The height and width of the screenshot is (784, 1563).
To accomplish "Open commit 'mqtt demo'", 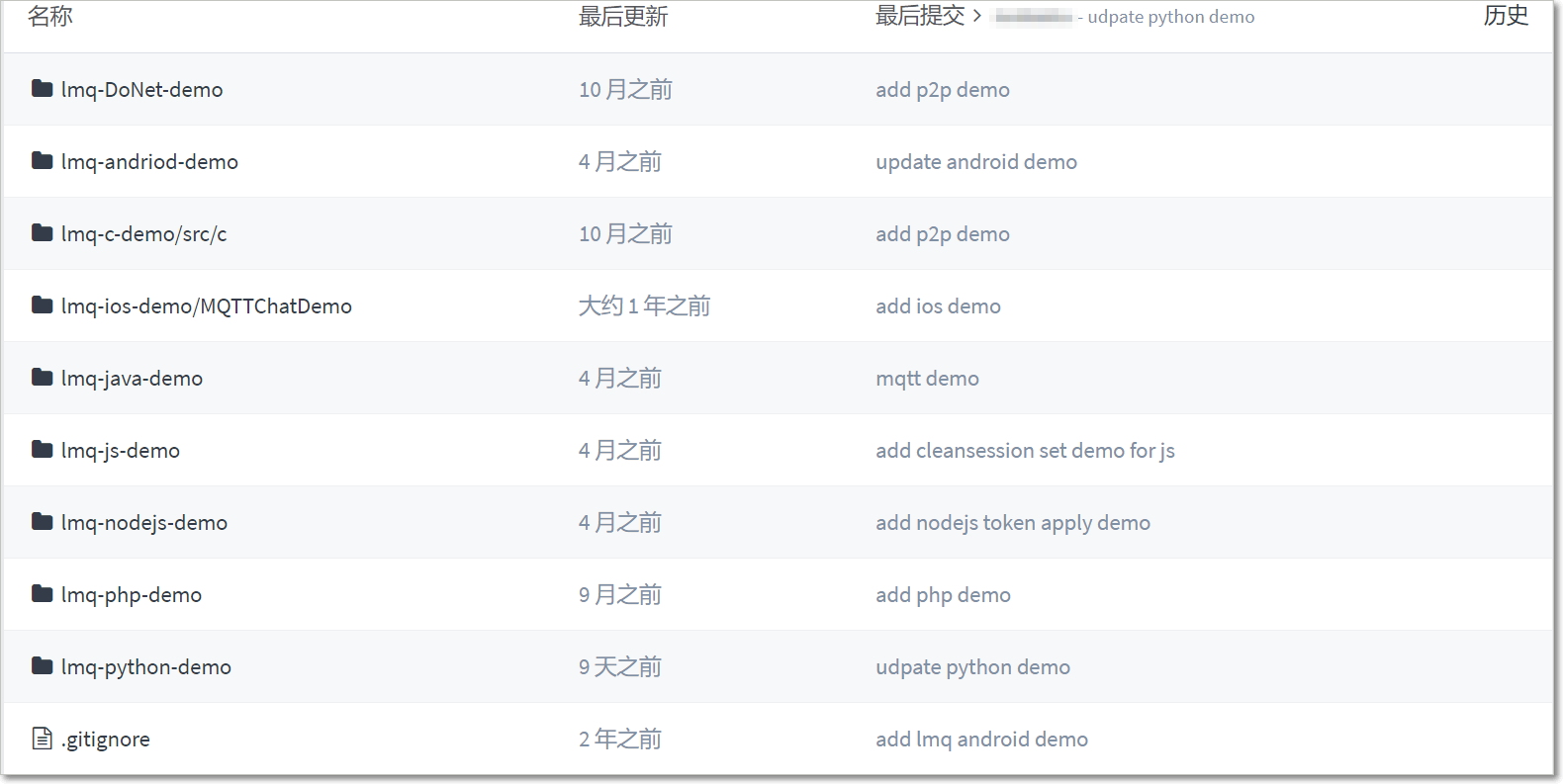I will point(927,379).
